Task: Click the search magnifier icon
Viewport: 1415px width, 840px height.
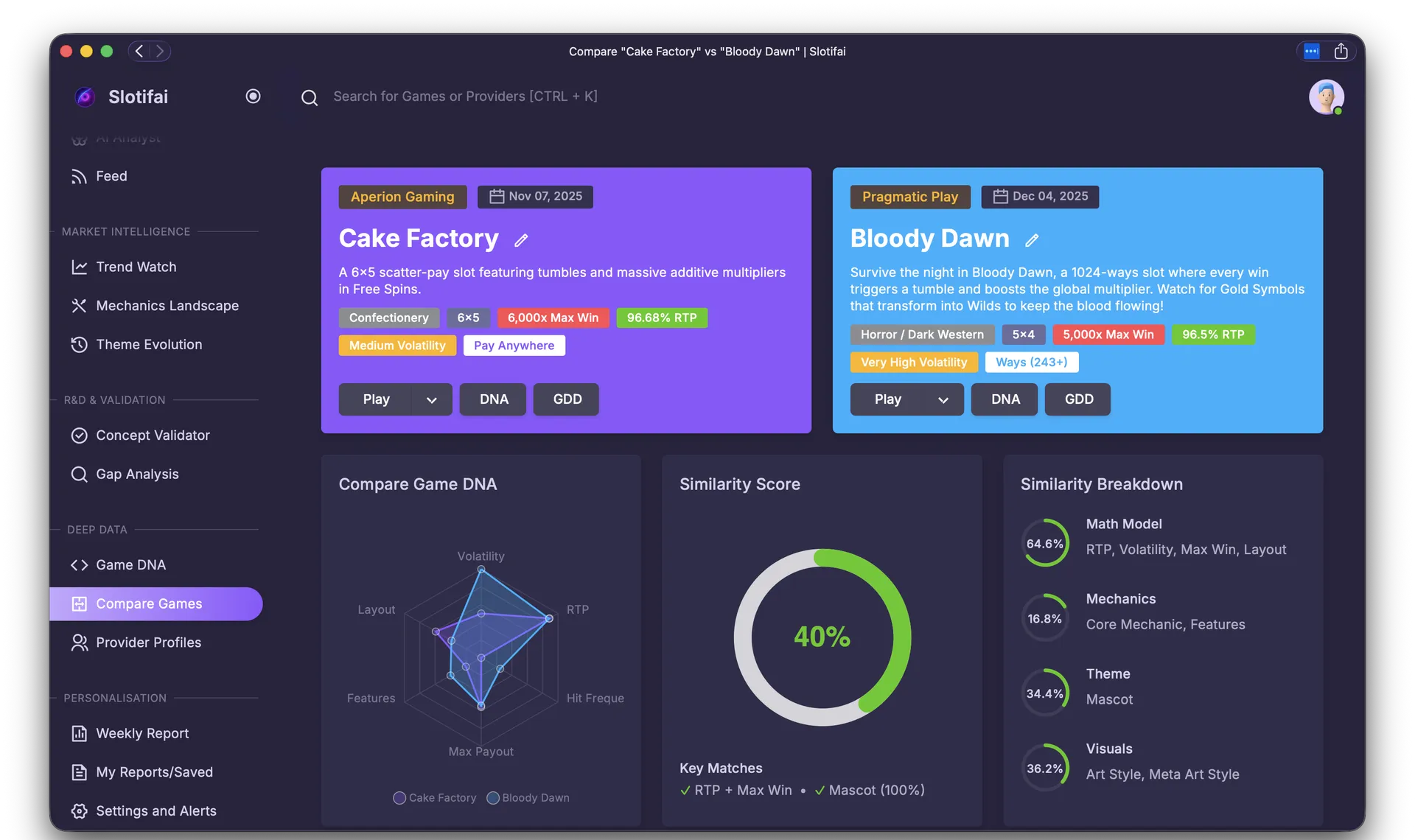Action: [310, 97]
